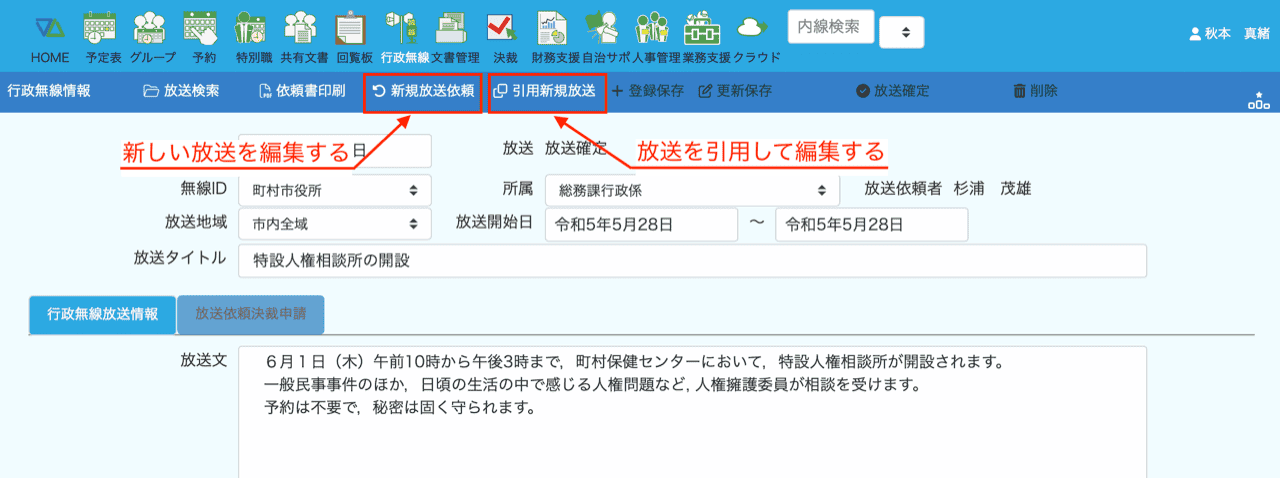The height and width of the screenshot is (478, 1280).
Task: Click the 放送タイトル input field
Action: point(692,261)
